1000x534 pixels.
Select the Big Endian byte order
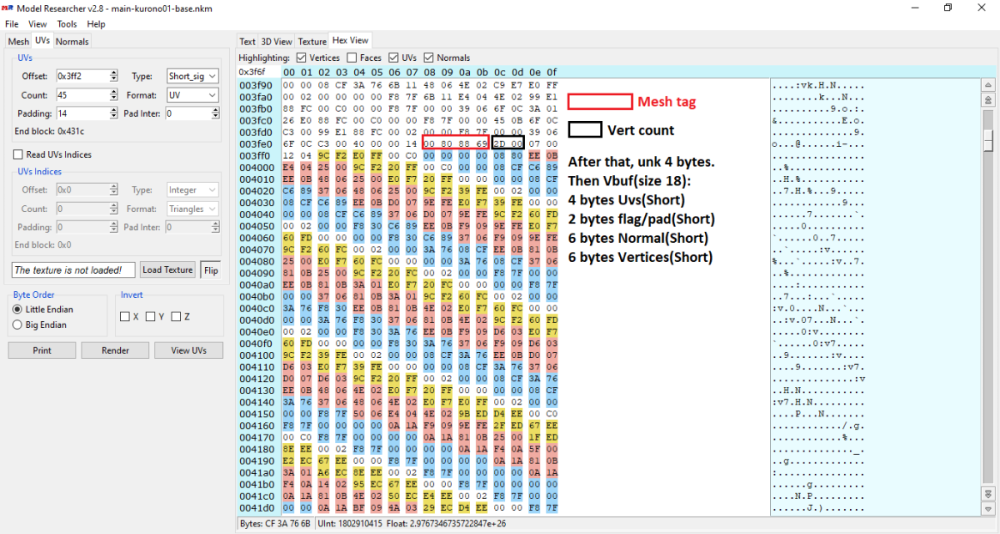pos(17,324)
